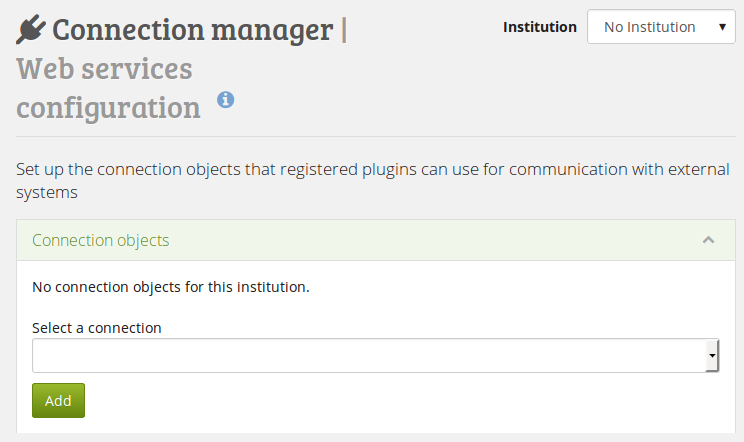Click the Select a connection label
Viewport: 744px width, 442px height.
[x=97, y=327]
